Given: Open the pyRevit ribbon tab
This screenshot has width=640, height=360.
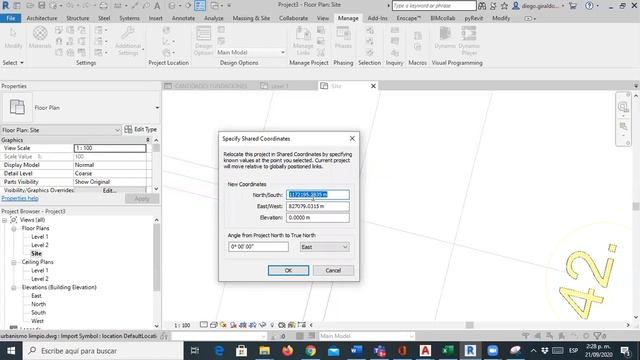Looking at the screenshot, I should [473, 18].
